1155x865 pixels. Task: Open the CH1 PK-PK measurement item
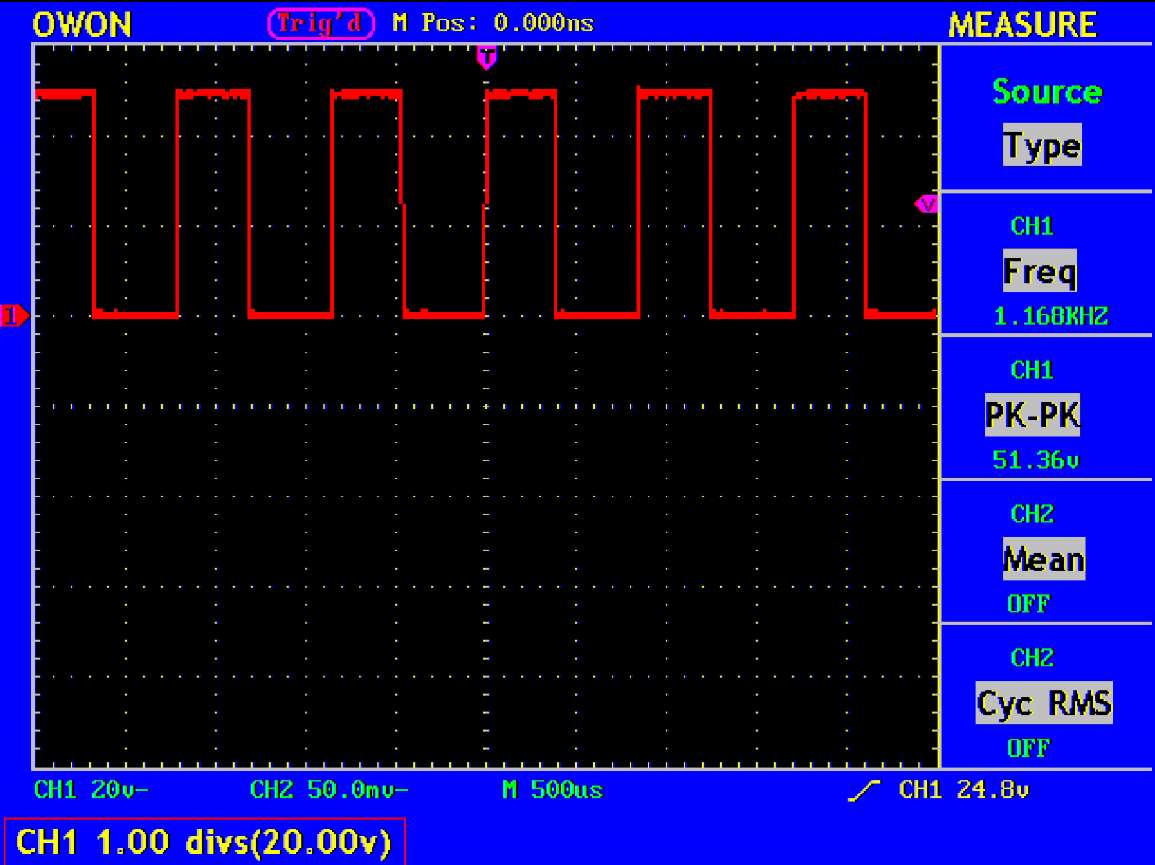pyautogui.click(x=1033, y=415)
